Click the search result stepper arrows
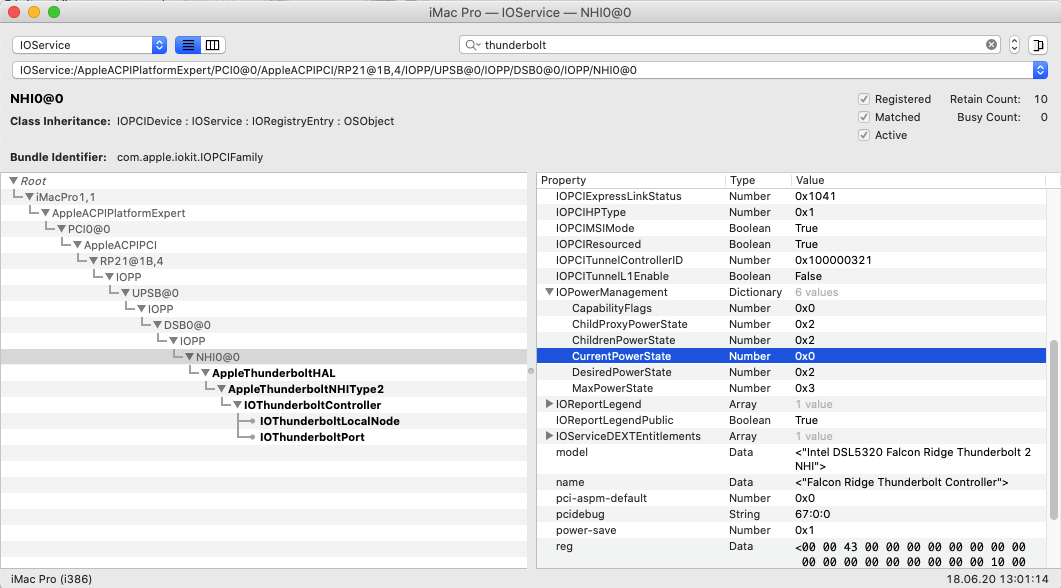1061x588 pixels. point(1014,45)
